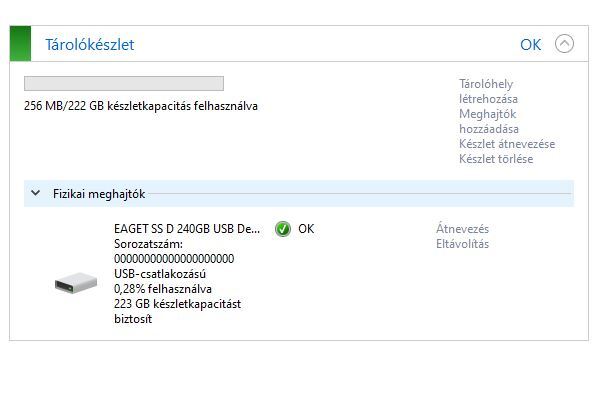Click the pool's OK status at top right
Viewport: 613px width, 406px height.
(x=530, y=44)
